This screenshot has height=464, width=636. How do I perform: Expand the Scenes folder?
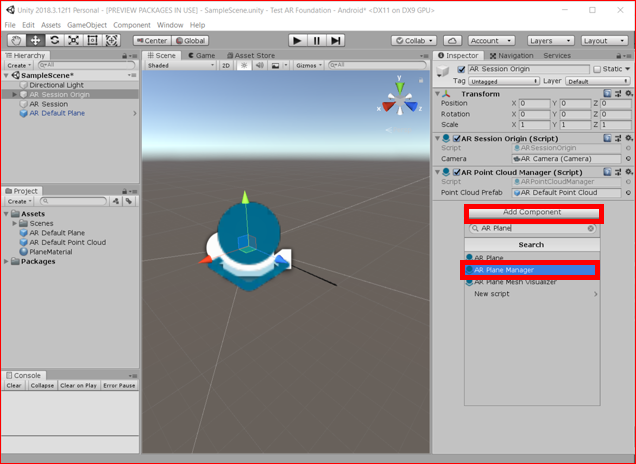point(15,223)
